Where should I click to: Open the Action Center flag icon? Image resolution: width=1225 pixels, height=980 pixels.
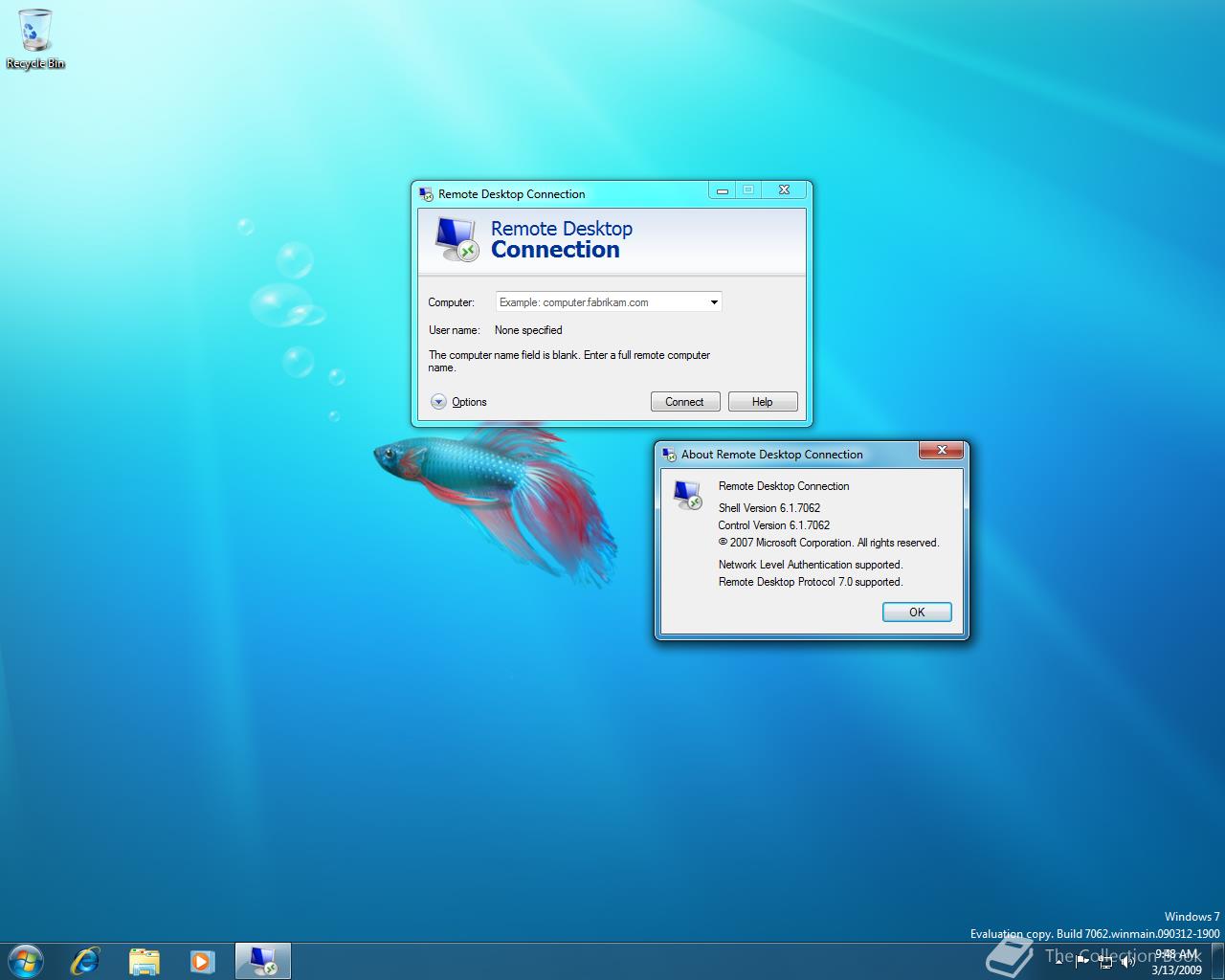click(1082, 961)
